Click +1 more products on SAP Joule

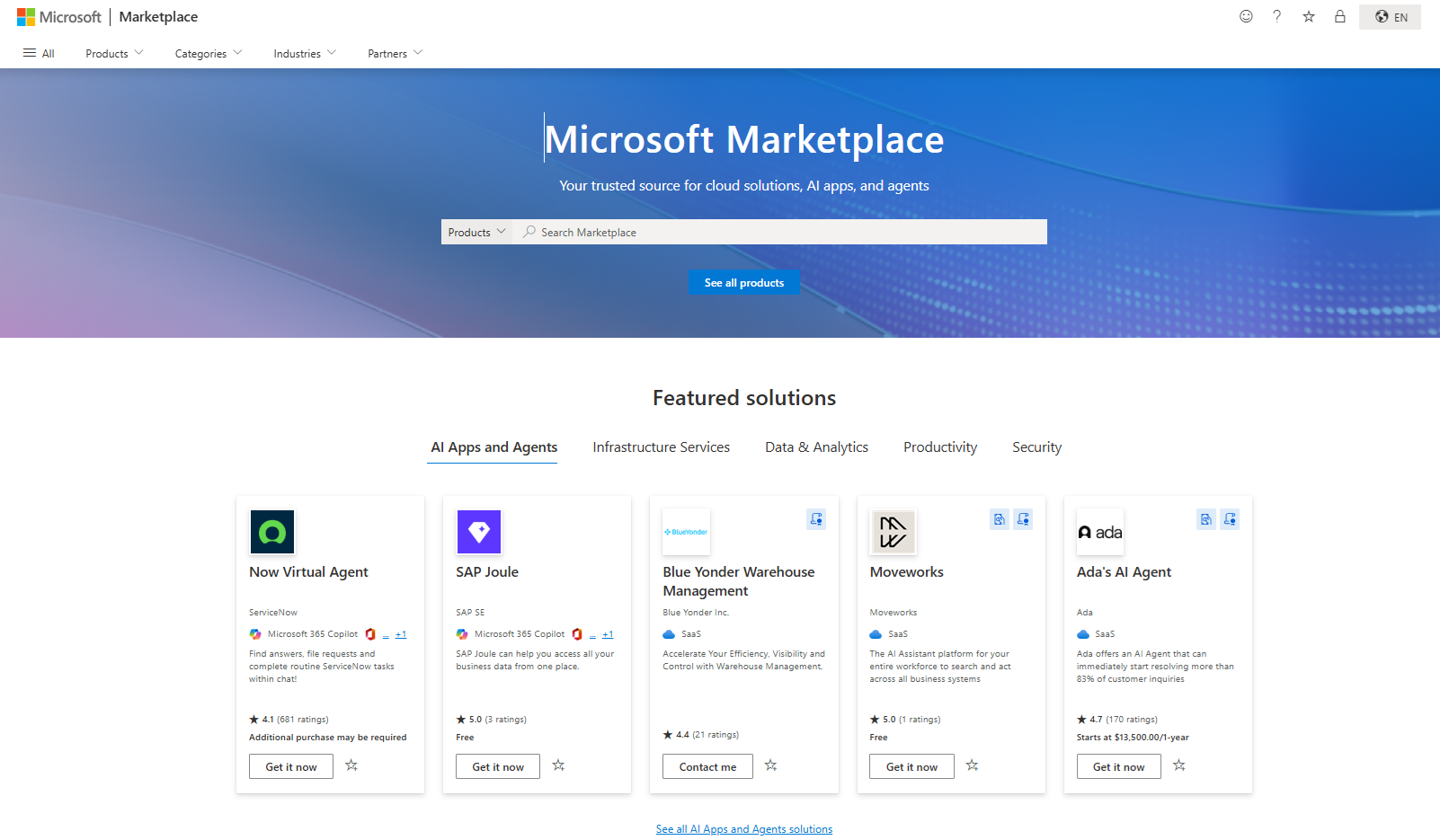coord(608,634)
